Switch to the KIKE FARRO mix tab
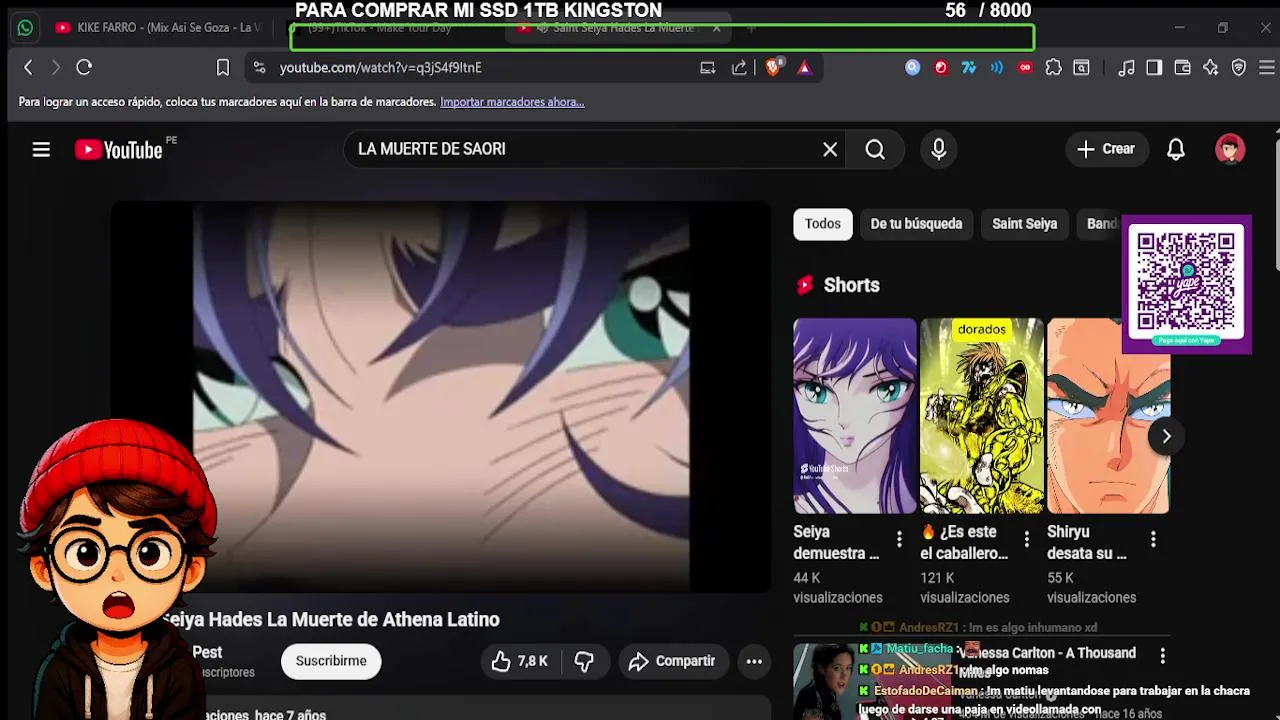This screenshot has height=720, width=1280. pyautogui.click(x=160, y=28)
